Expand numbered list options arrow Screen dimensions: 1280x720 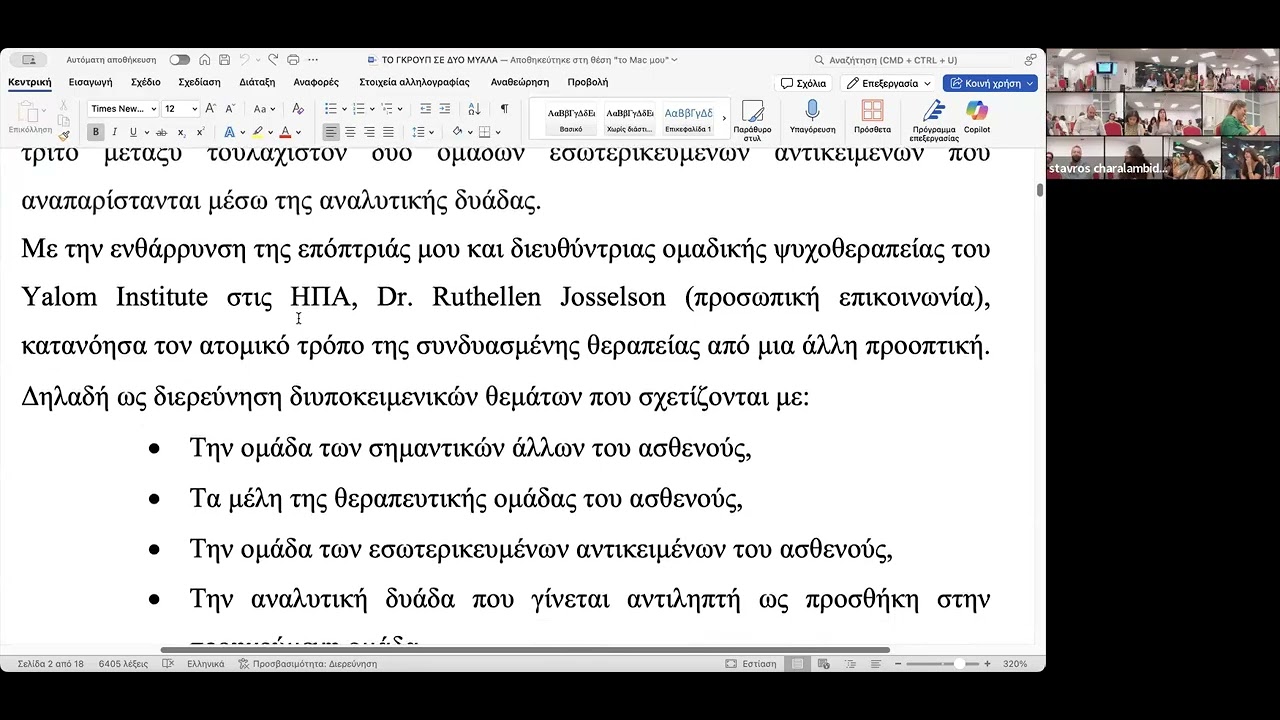coord(372,109)
